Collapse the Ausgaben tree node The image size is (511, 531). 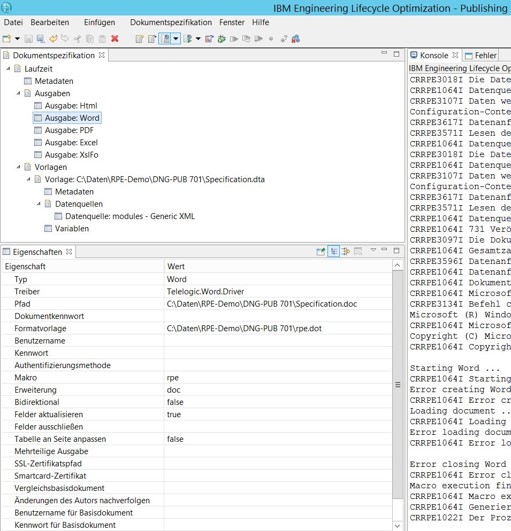(18, 93)
